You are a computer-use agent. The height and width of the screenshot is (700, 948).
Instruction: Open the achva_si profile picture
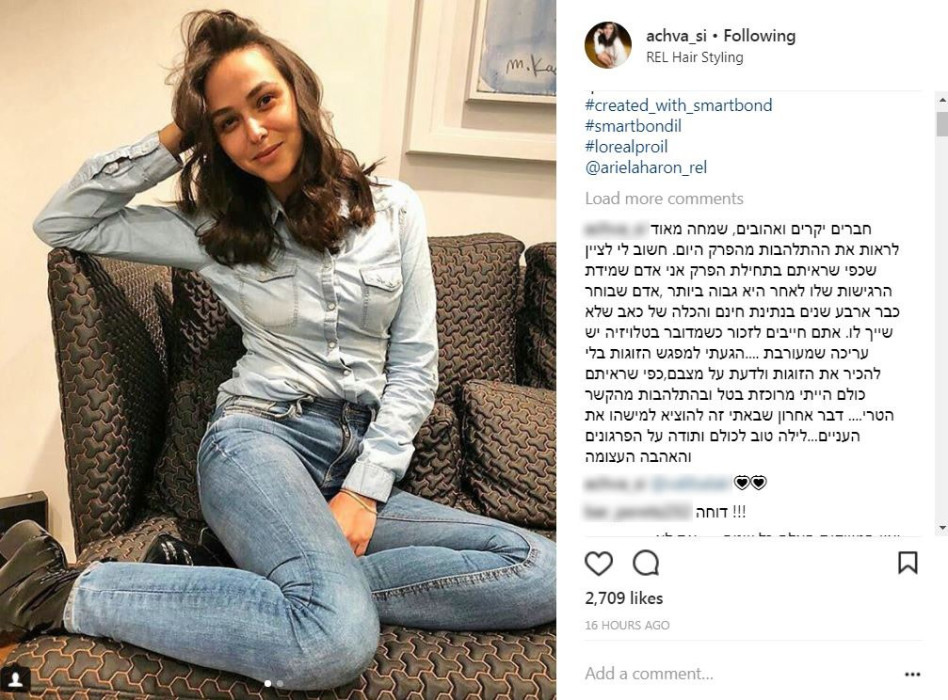pyautogui.click(x=608, y=45)
